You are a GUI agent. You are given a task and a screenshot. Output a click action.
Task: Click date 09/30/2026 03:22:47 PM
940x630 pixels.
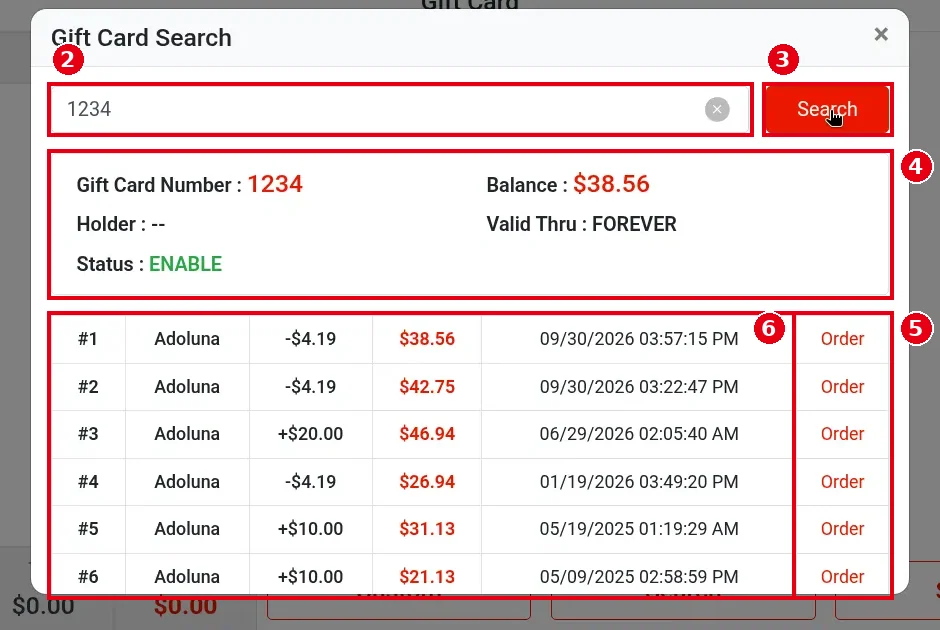pos(638,387)
